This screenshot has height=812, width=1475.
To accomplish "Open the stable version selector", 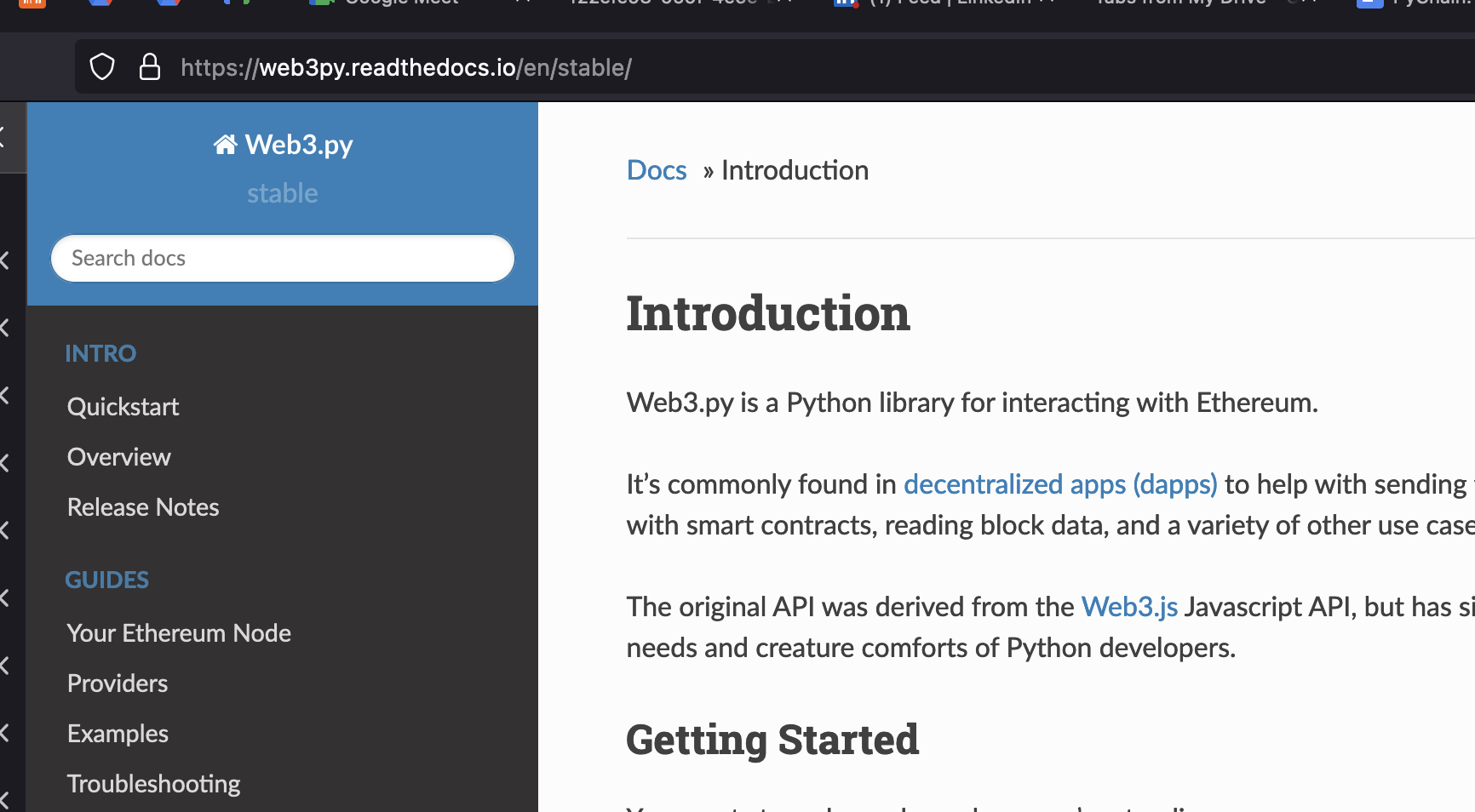I will coord(282,192).
